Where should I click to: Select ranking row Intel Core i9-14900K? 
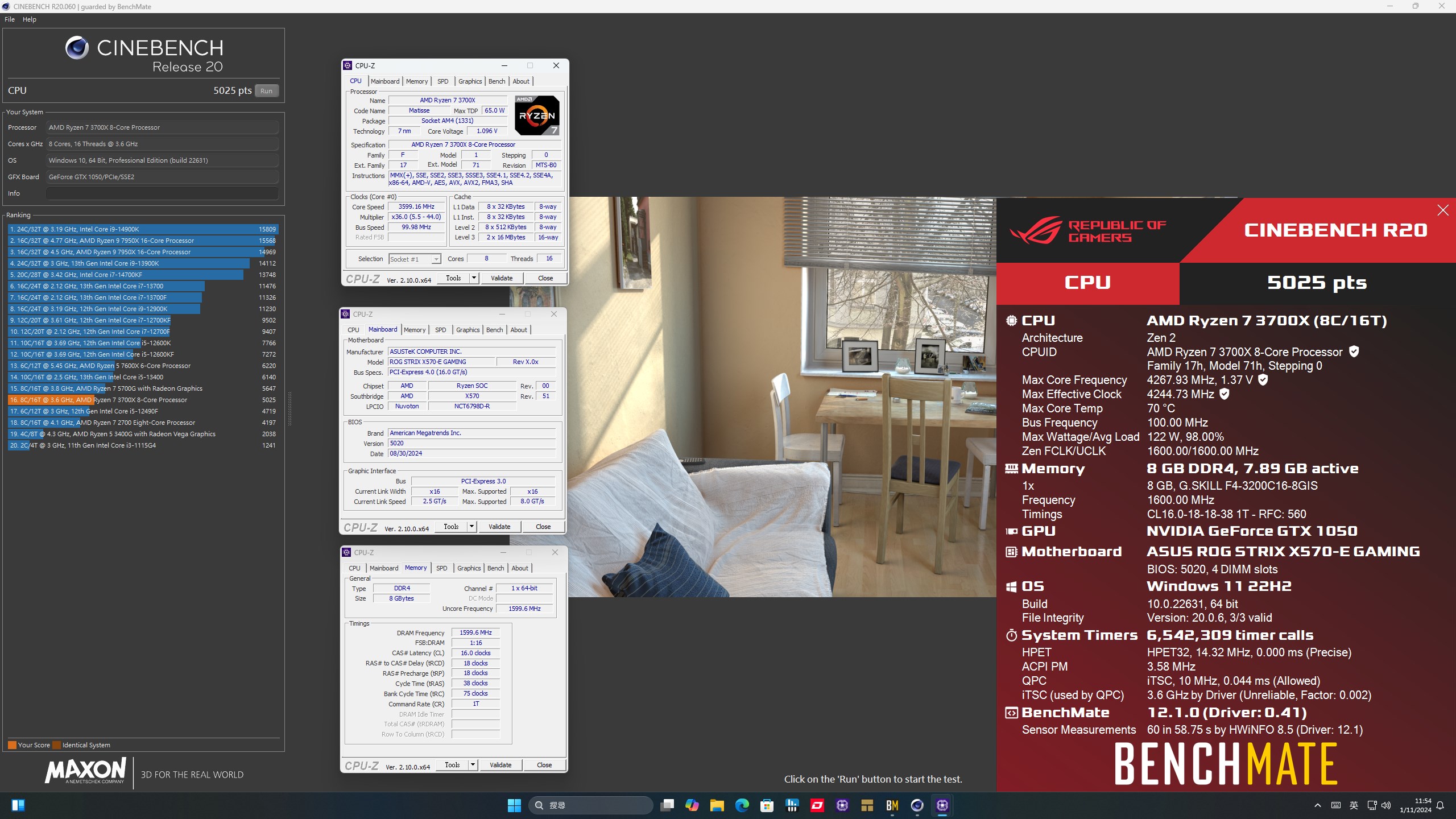point(143,229)
